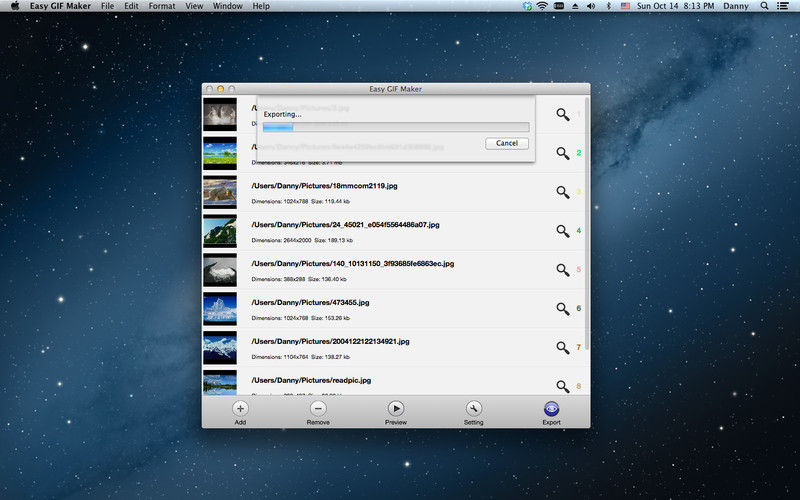Click Dimensions 2644x2000 text
800x500 pixels.
point(281,240)
